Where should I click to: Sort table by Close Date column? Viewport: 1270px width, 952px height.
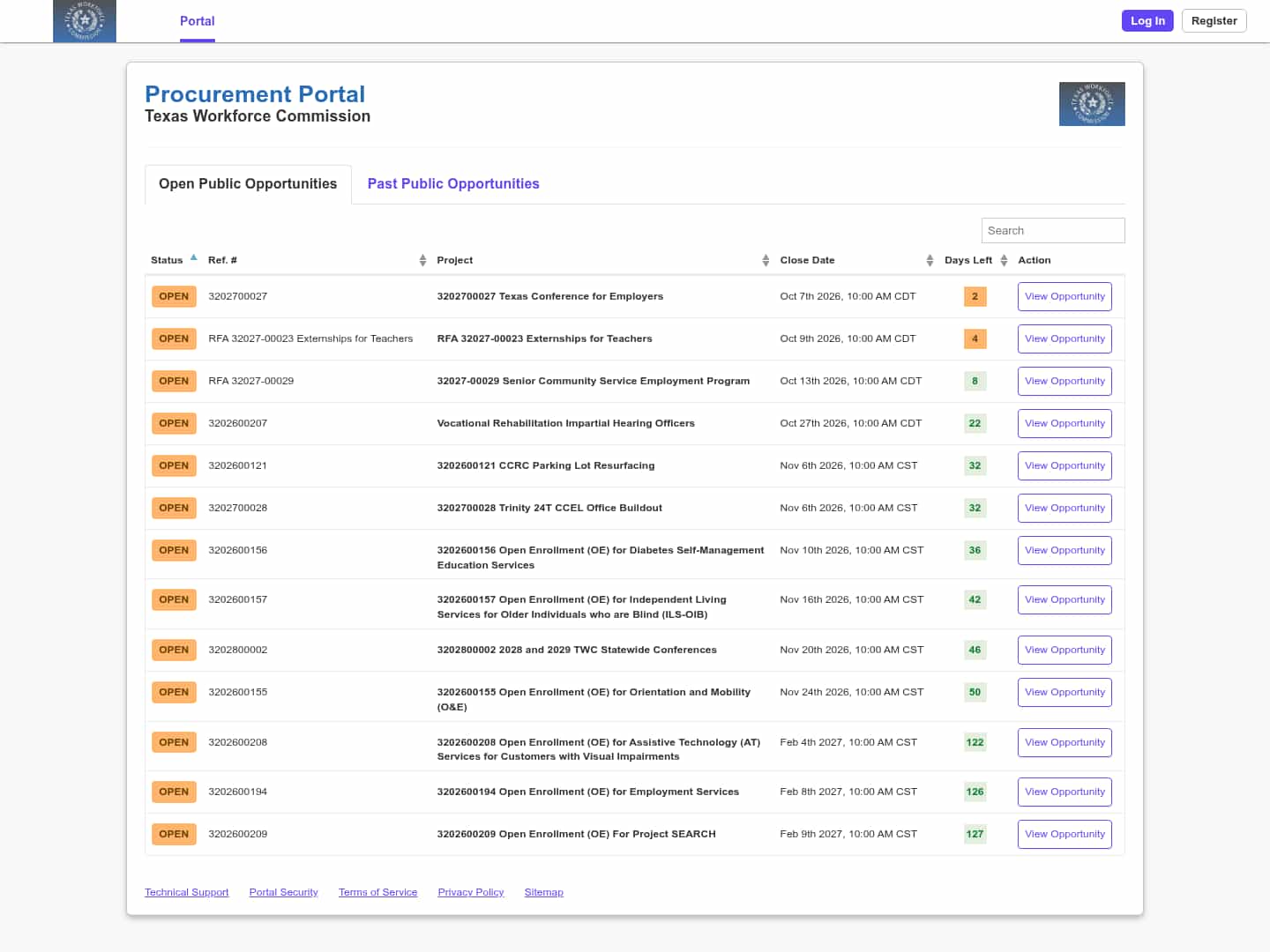point(930,260)
